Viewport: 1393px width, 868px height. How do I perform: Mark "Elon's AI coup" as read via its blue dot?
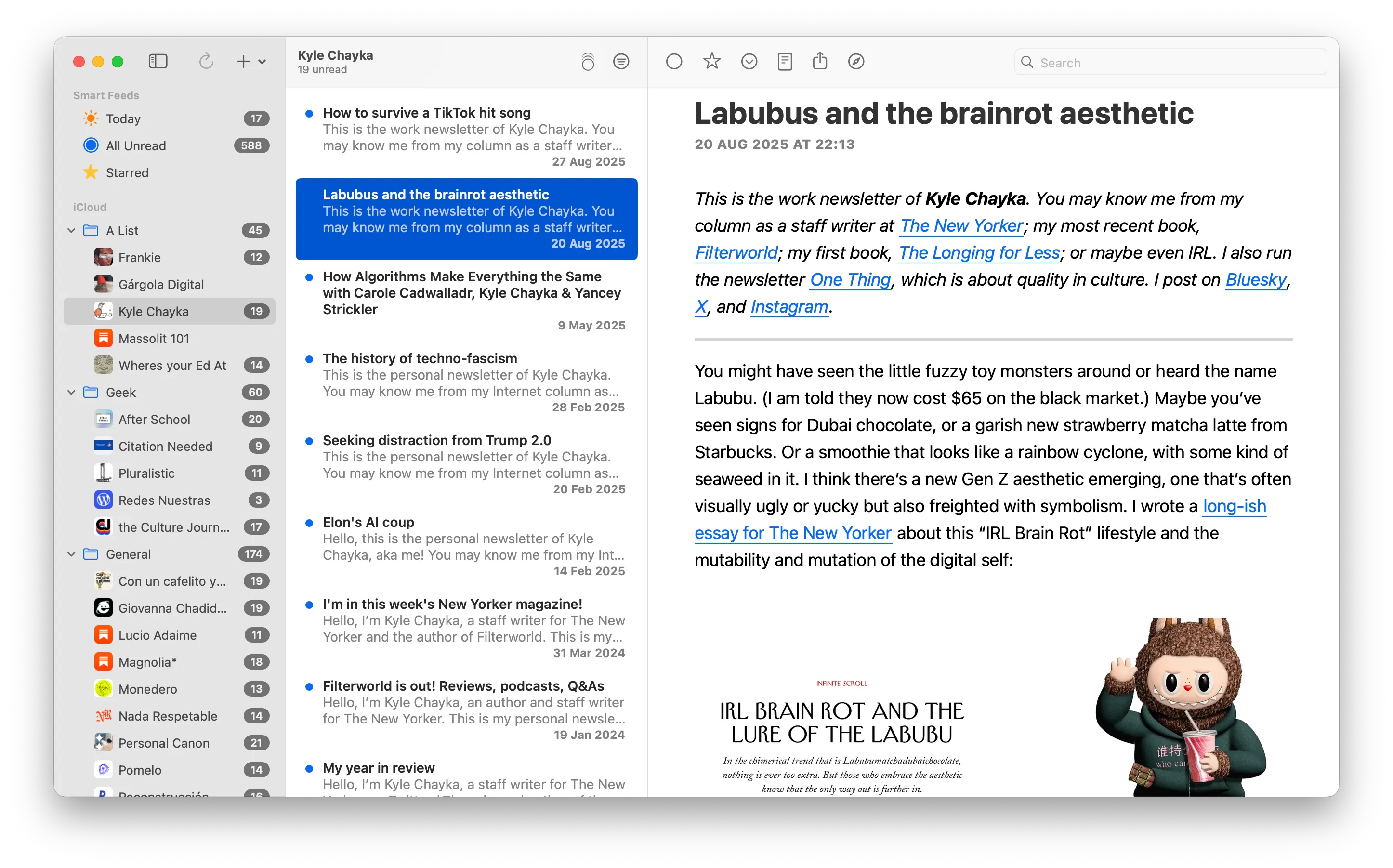[309, 523]
